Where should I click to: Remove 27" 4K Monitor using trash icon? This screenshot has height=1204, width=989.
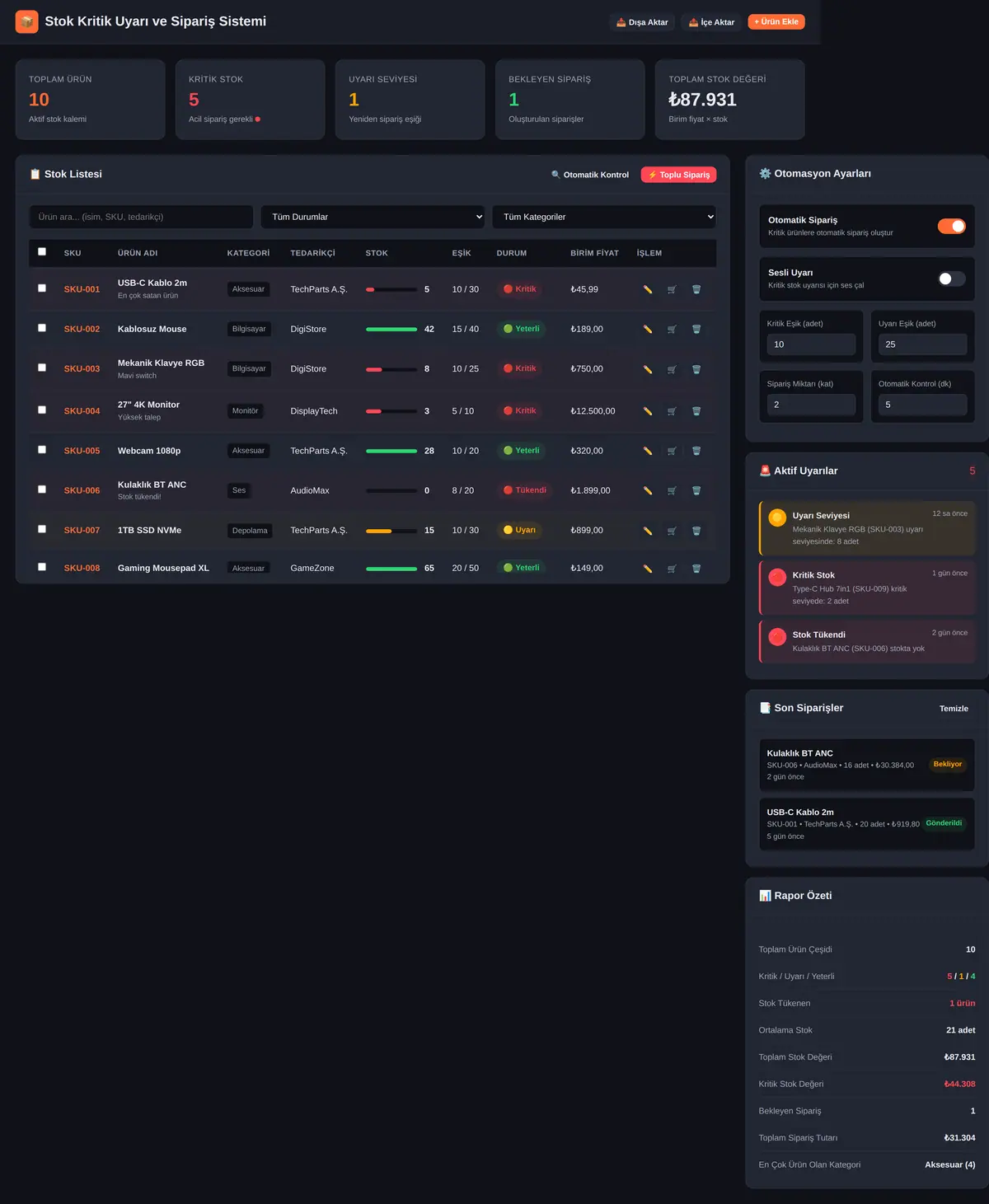[x=696, y=411]
